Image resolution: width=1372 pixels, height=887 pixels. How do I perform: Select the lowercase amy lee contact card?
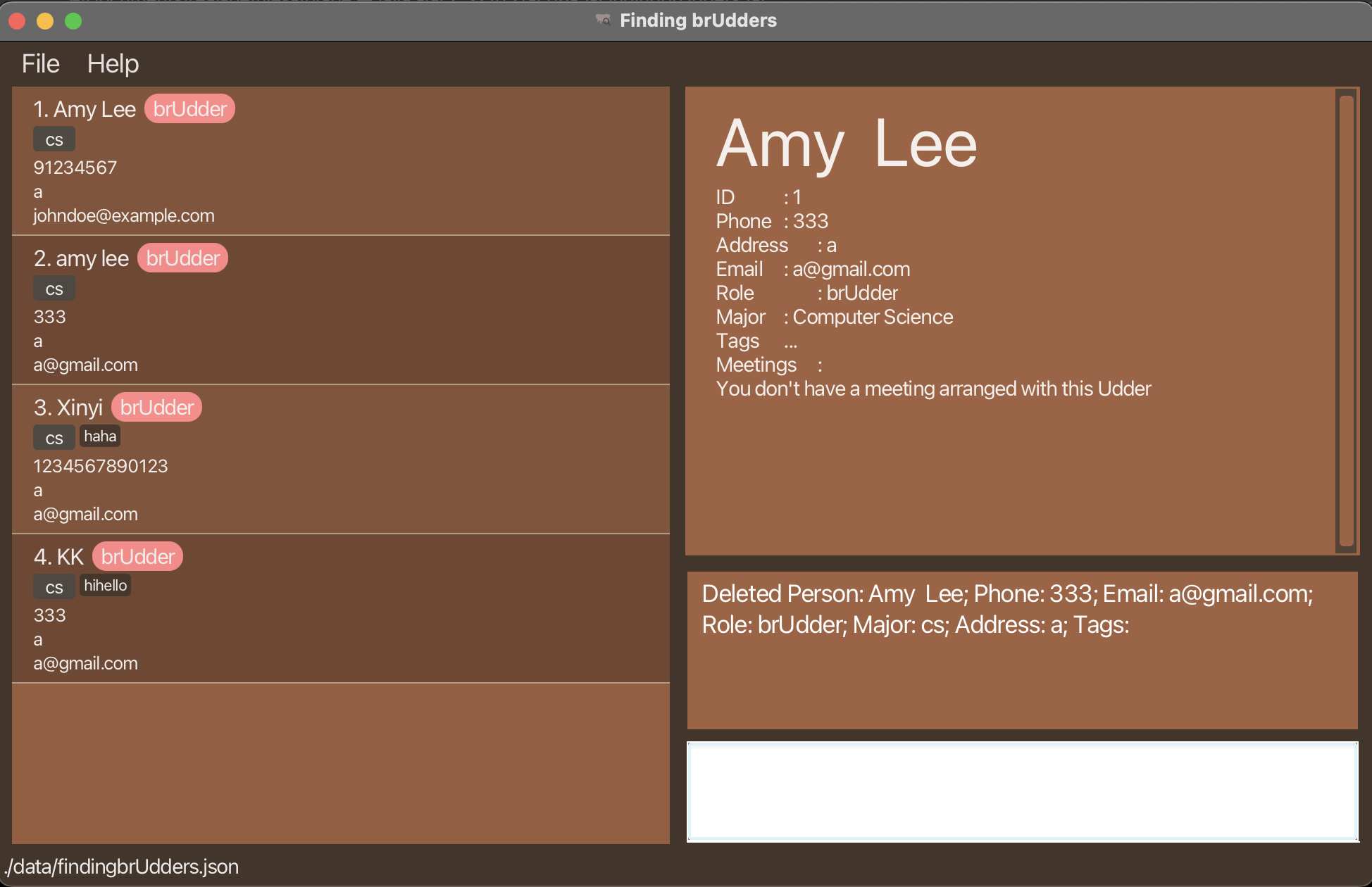[x=340, y=310]
